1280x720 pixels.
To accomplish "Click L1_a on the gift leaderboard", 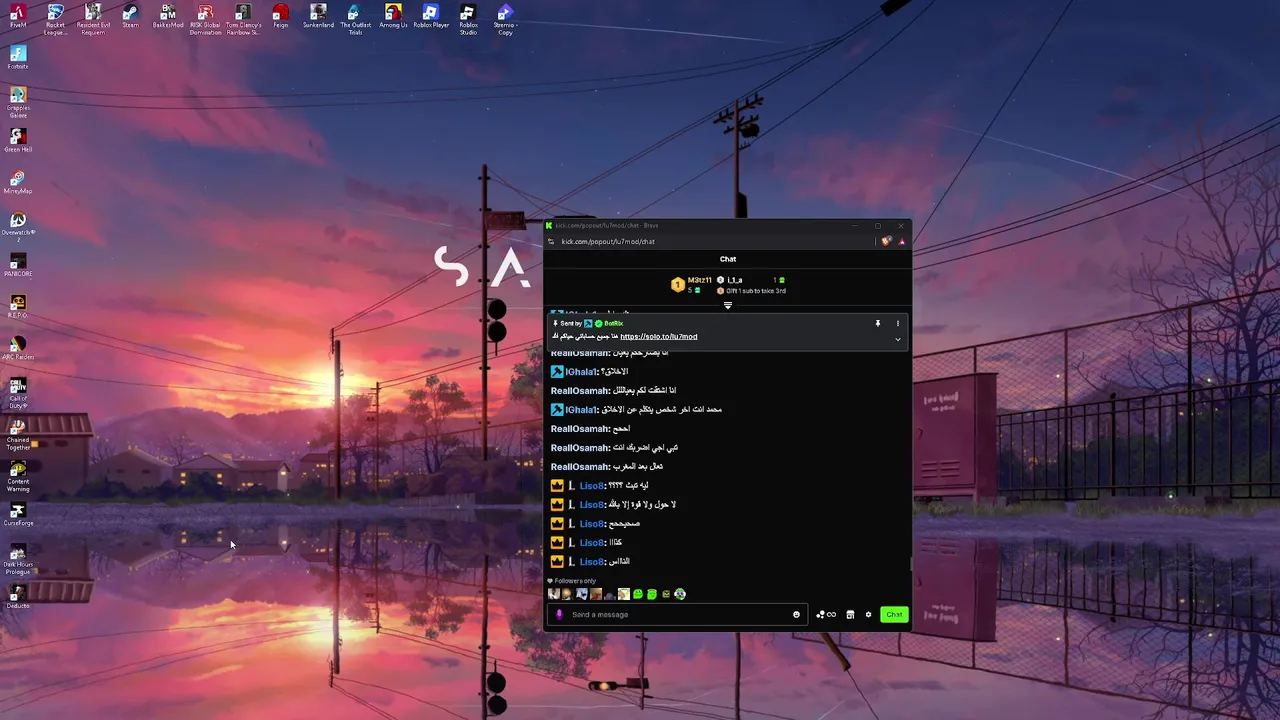I will (x=735, y=280).
